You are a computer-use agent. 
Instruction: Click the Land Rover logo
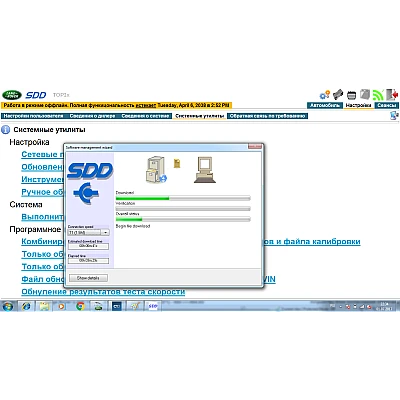click(12, 95)
